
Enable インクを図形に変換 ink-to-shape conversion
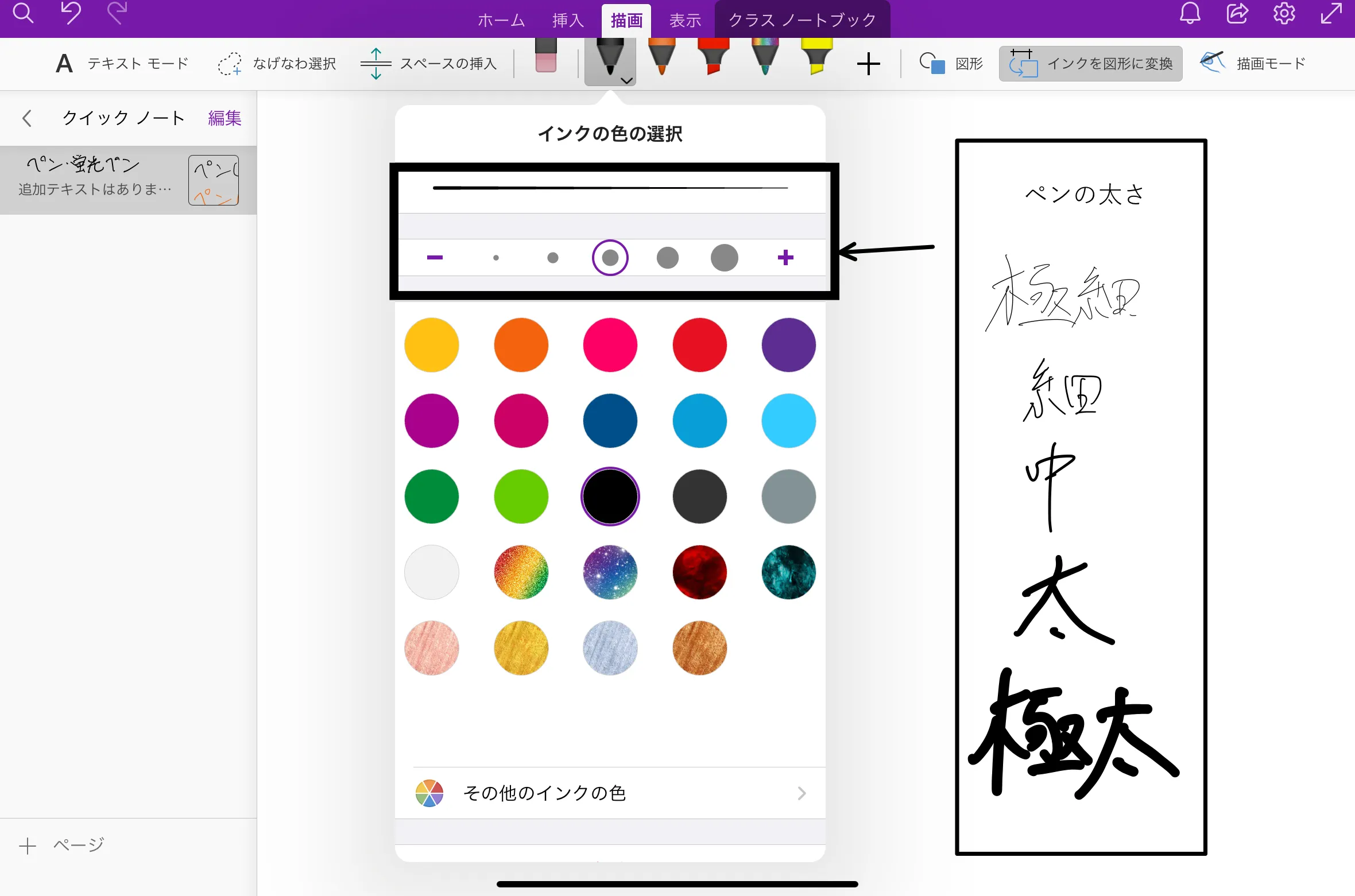1090,63
